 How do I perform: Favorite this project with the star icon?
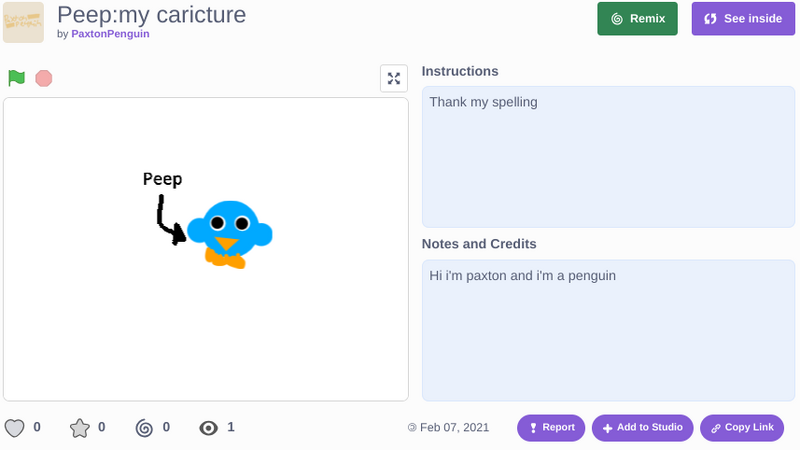(80, 428)
